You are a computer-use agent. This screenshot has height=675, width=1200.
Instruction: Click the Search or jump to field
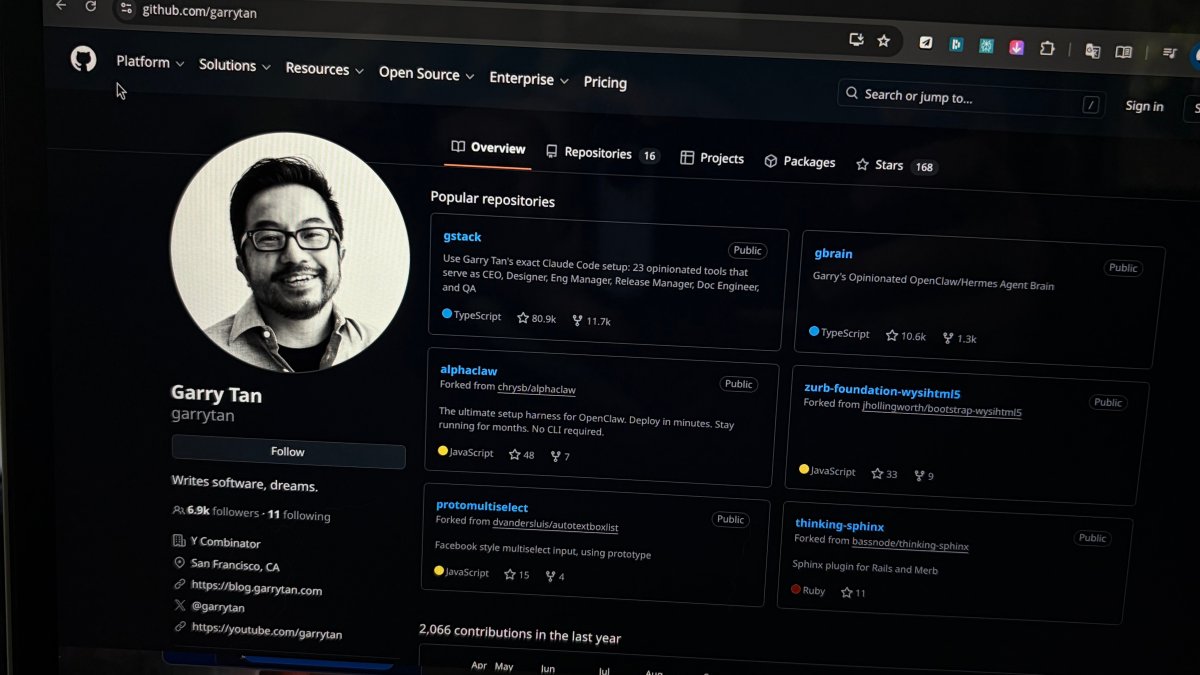tap(960, 97)
